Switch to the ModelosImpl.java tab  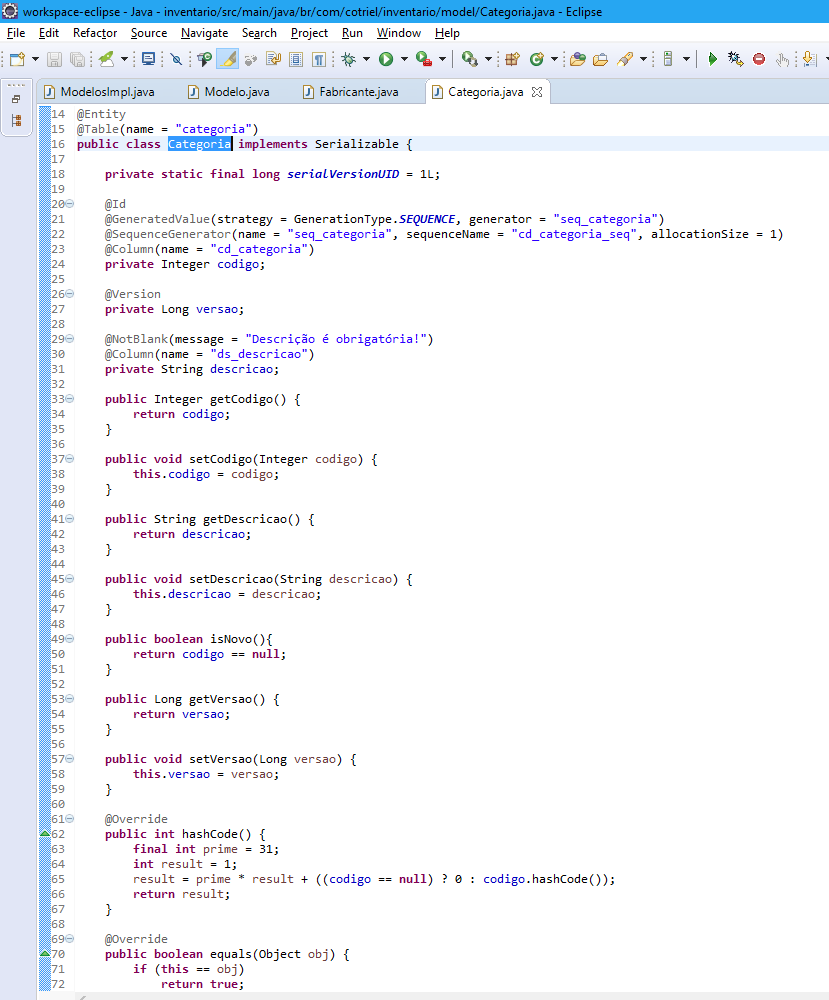(107, 92)
